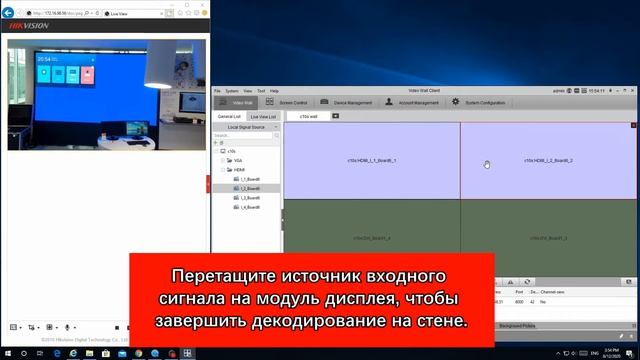The image size is (640, 360).
Task: Click the green plus add icon
Action: pos(216,143)
